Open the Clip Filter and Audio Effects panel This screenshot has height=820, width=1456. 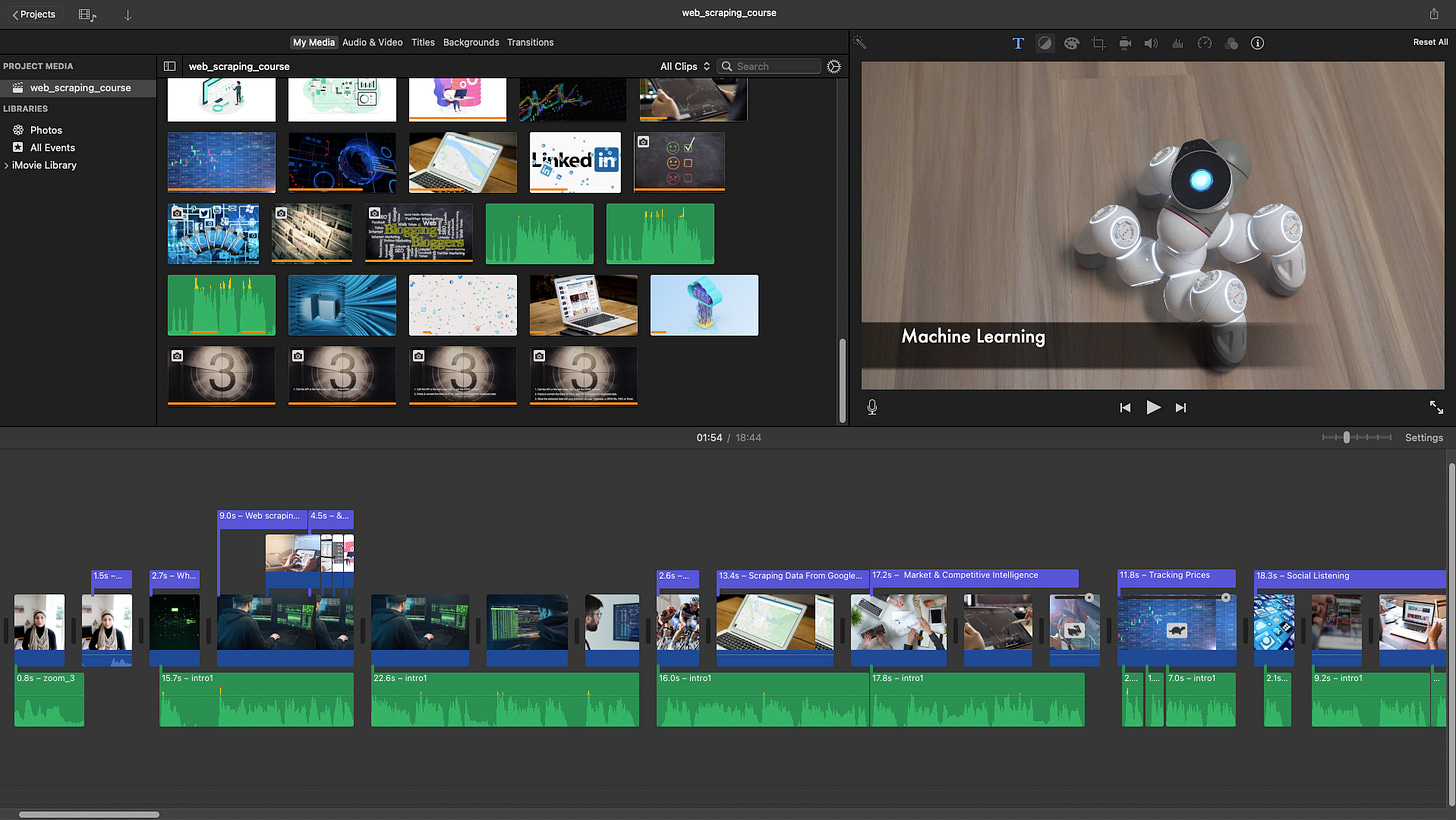click(x=1231, y=43)
